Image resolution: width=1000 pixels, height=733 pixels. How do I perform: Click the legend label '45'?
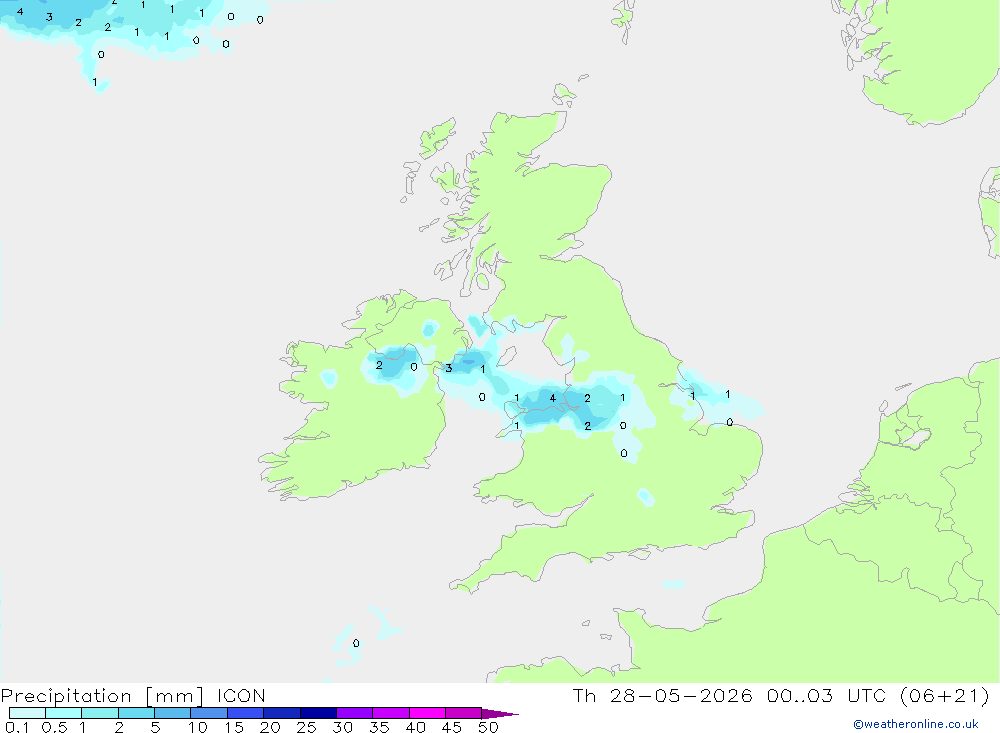[x=452, y=727]
